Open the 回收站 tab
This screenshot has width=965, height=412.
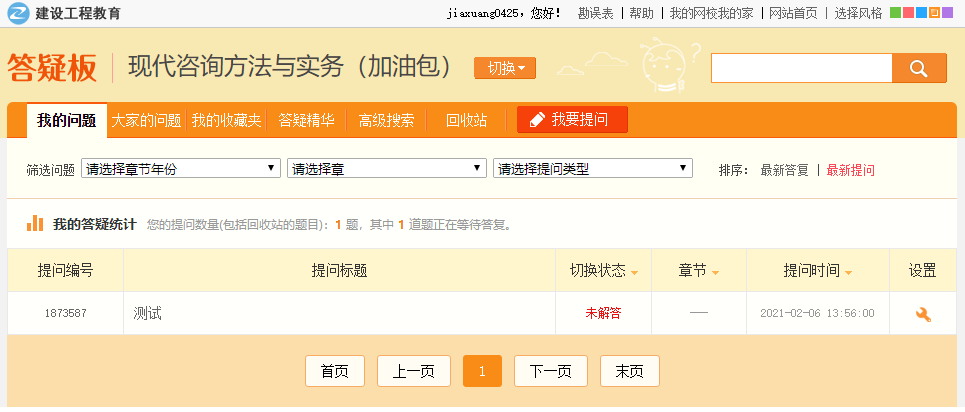coord(466,120)
